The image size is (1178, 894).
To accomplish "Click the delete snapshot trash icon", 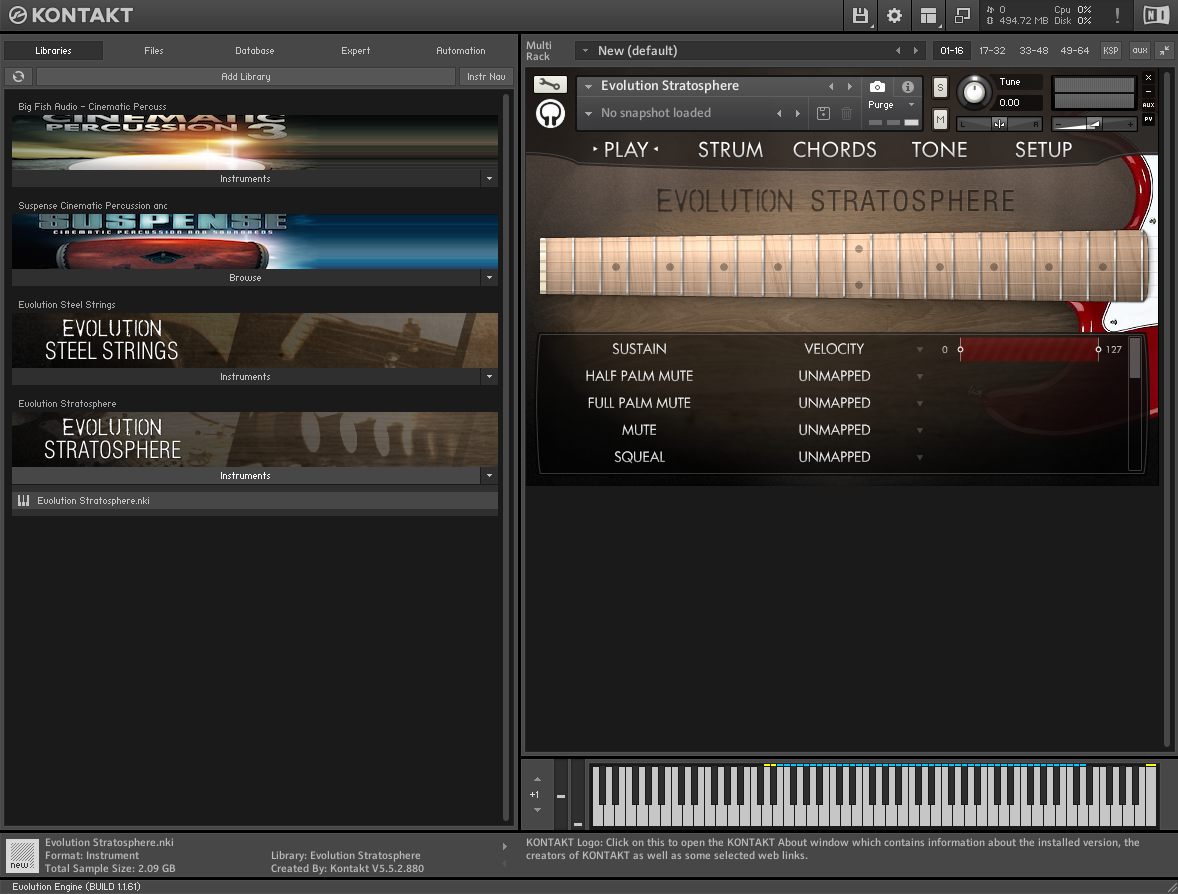I will click(847, 113).
